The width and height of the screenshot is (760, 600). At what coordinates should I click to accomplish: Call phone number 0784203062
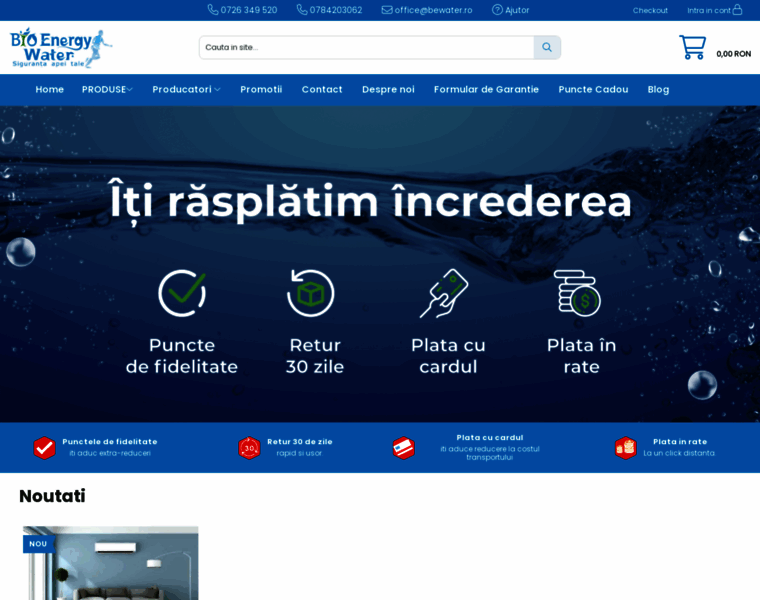pyautogui.click(x=336, y=10)
